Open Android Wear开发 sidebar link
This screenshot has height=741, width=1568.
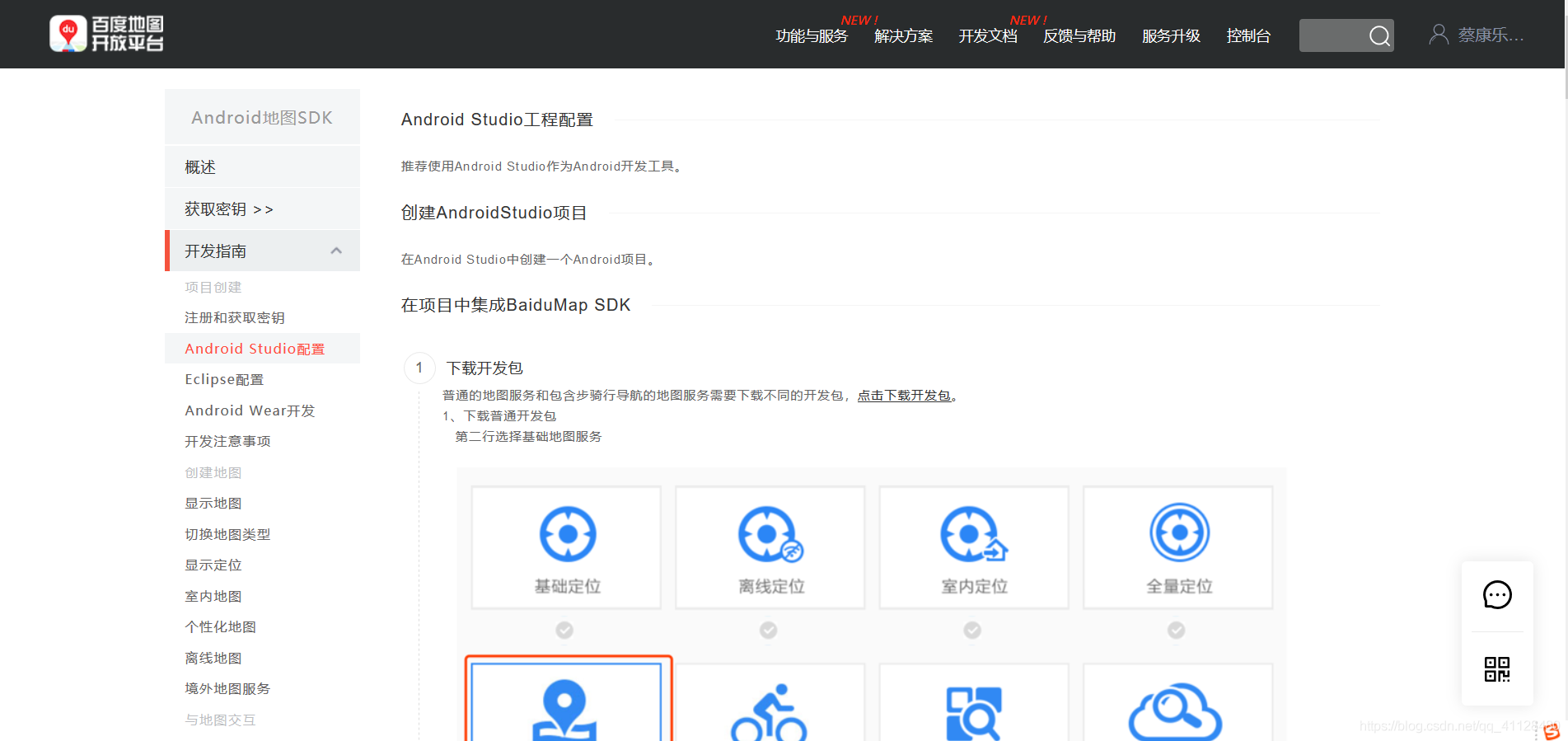click(x=250, y=410)
